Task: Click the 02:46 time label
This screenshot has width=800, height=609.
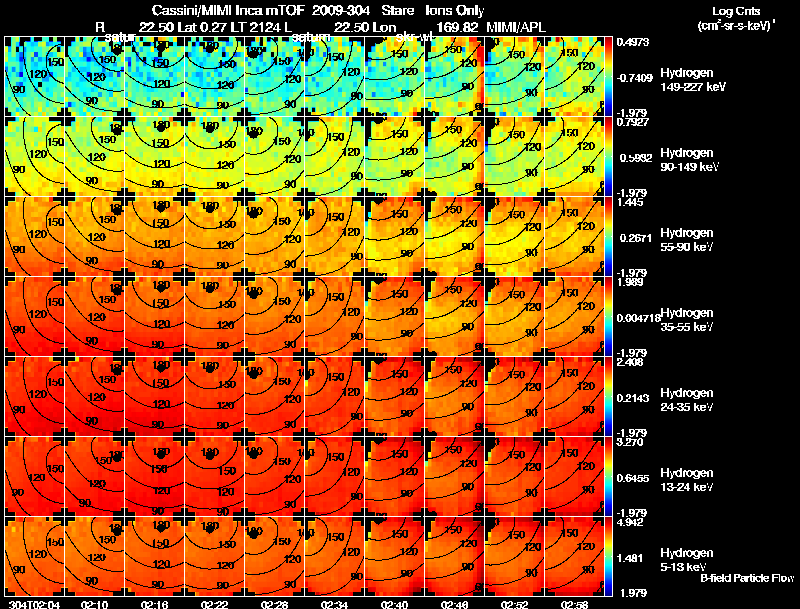Action: tap(455, 604)
